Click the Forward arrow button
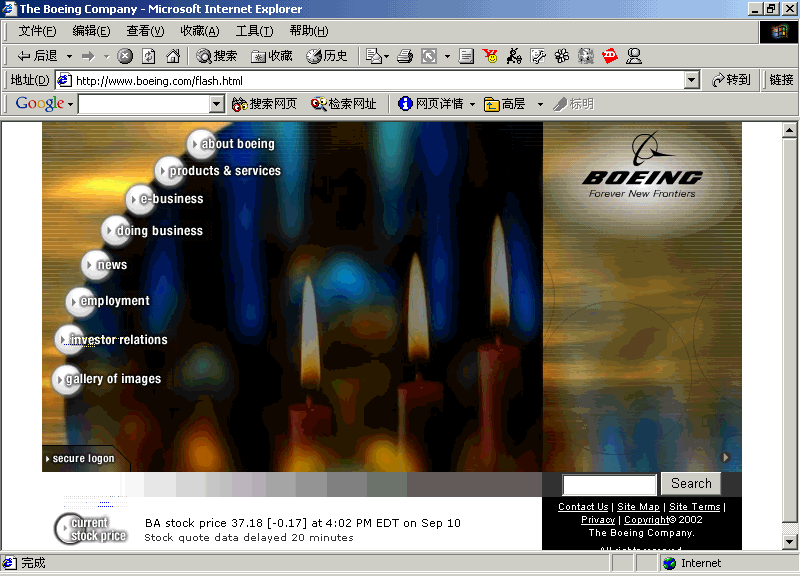 click(x=88, y=56)
